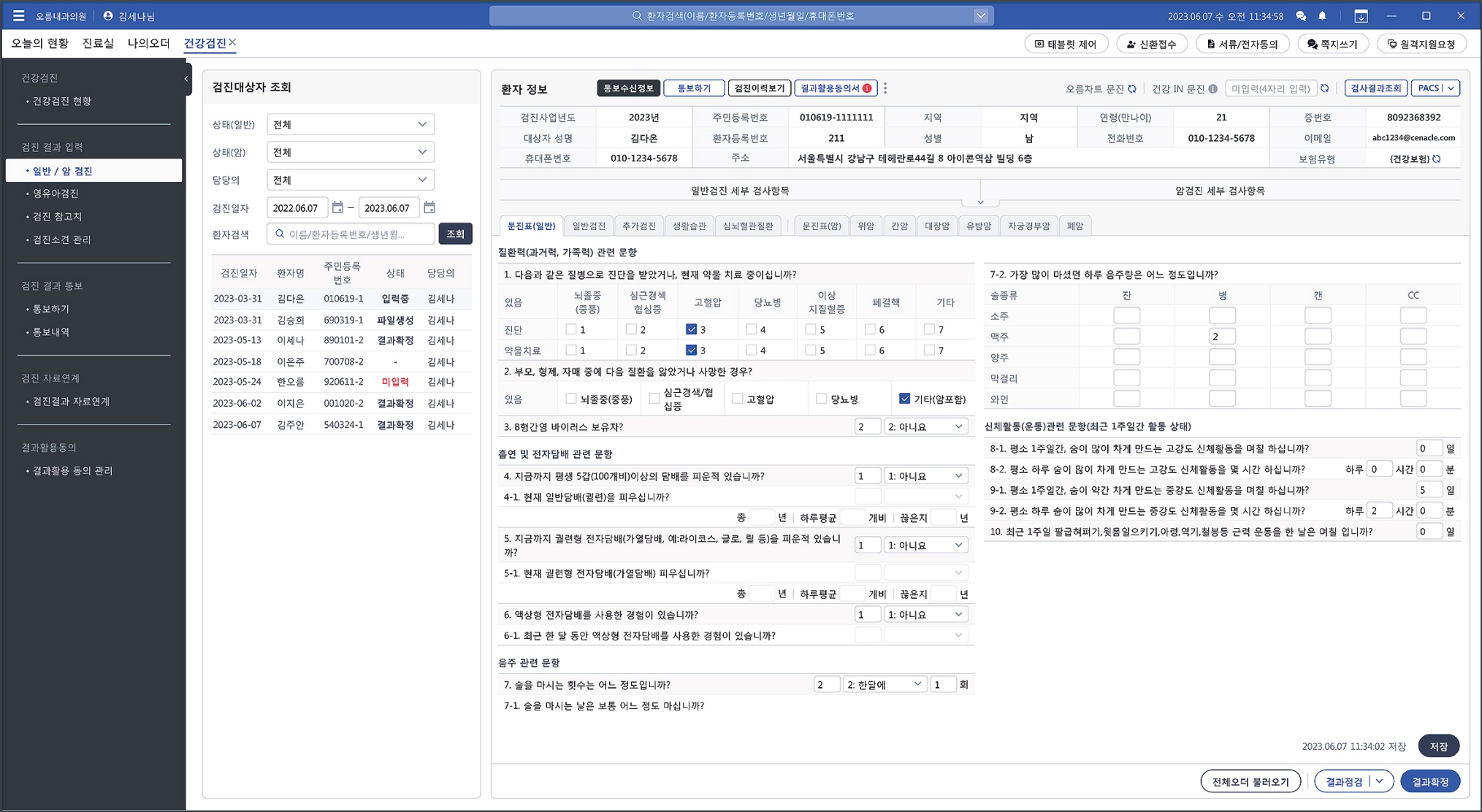
Task: Uncheck the 기타(암포함) family history checkbox
Action: coord(904,399)
